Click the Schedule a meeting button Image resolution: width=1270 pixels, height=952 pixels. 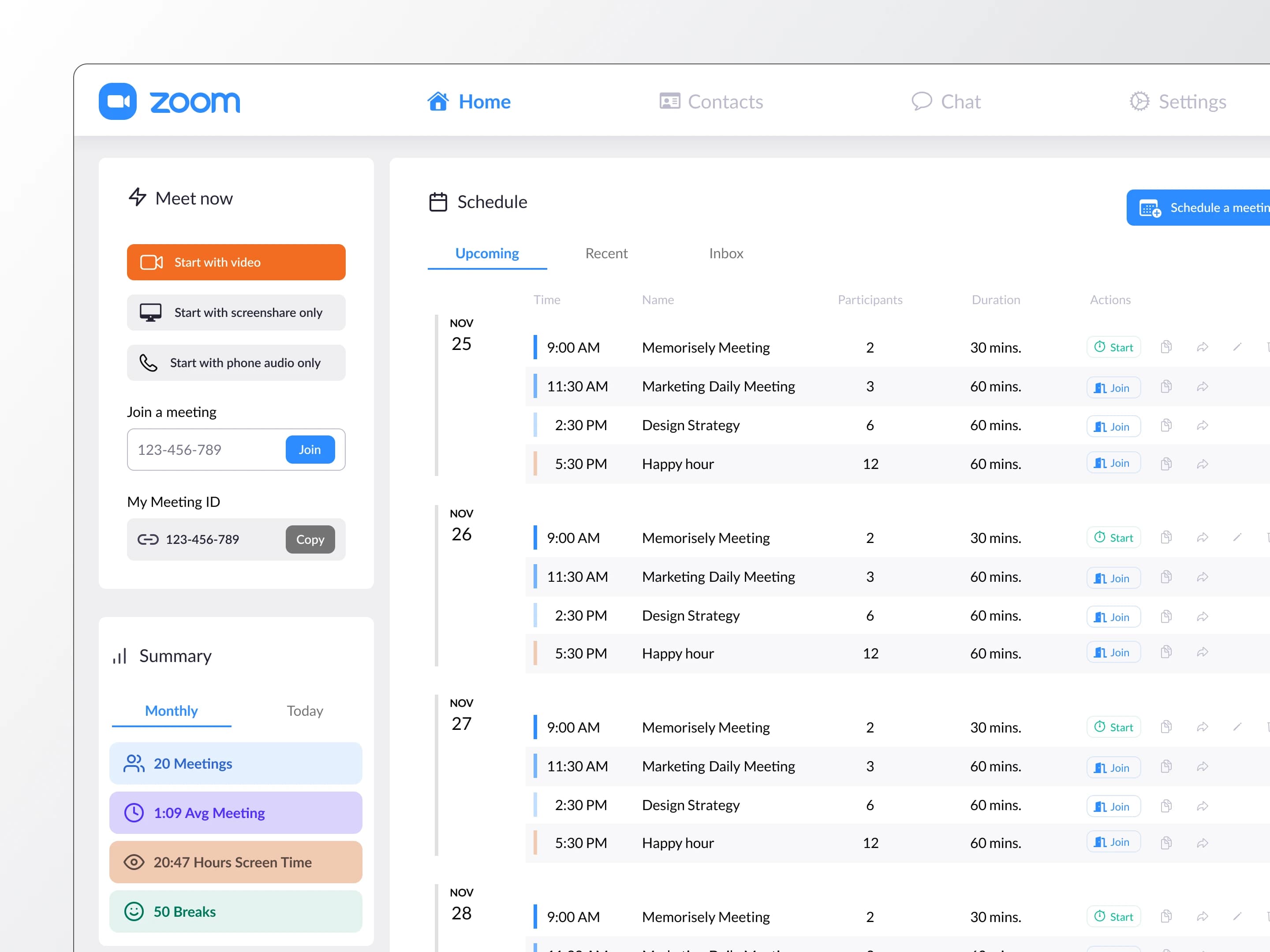click(1198, 208)
